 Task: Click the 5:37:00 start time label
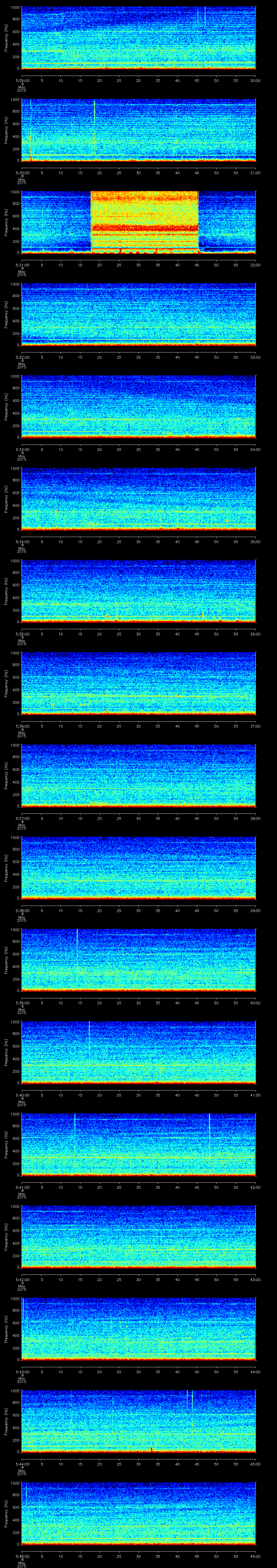pos(22,818)
